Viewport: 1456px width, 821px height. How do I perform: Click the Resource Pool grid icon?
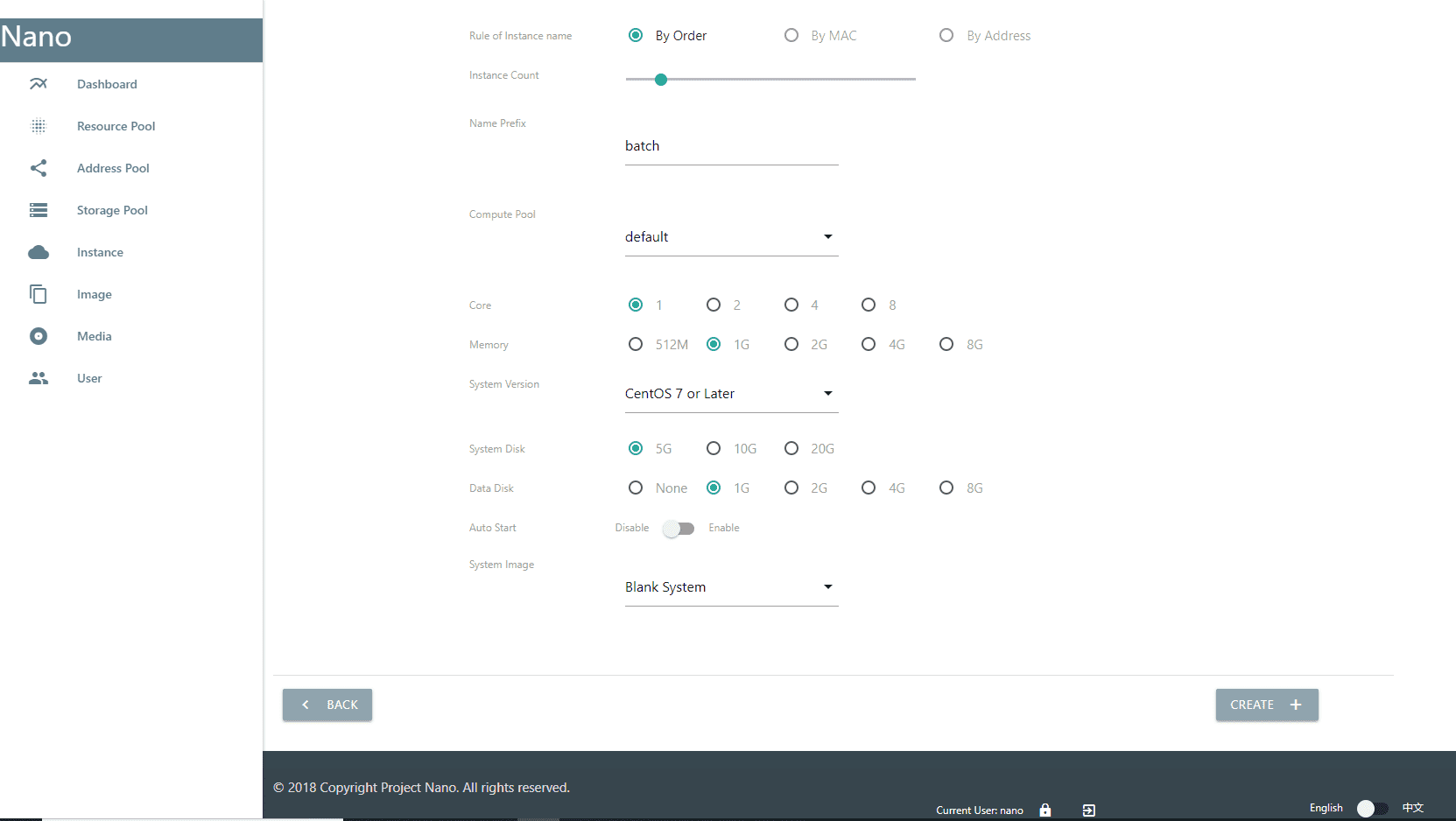(39, 126)
